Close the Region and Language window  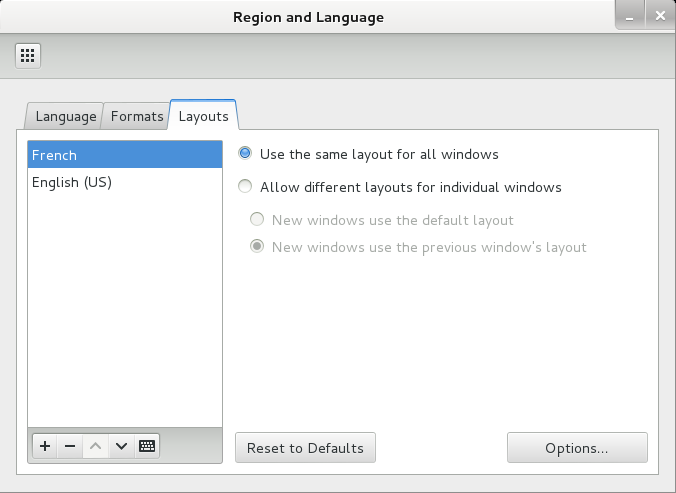658,16
